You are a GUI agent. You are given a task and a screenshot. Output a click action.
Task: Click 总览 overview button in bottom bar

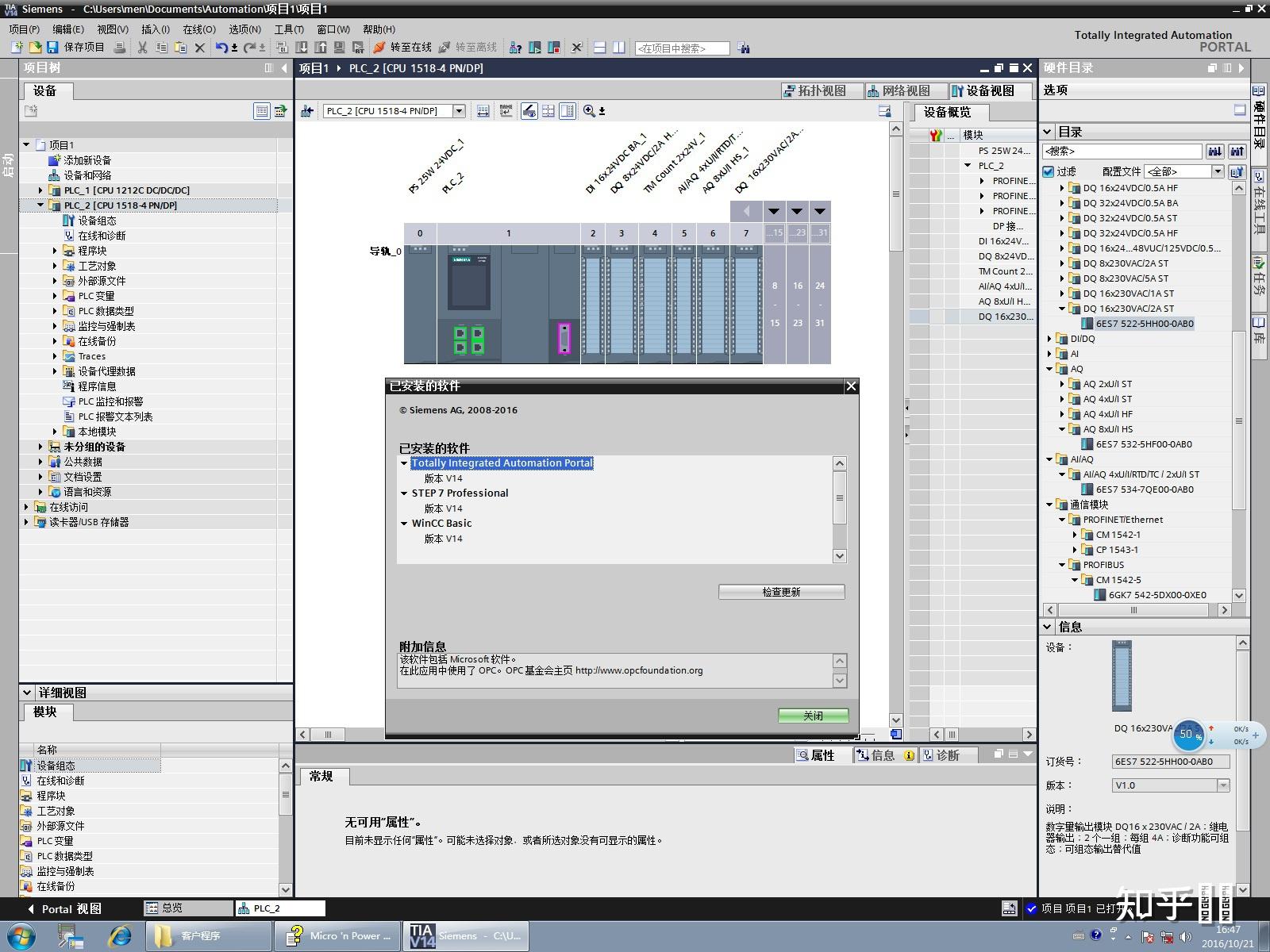[x=188, y=908]
